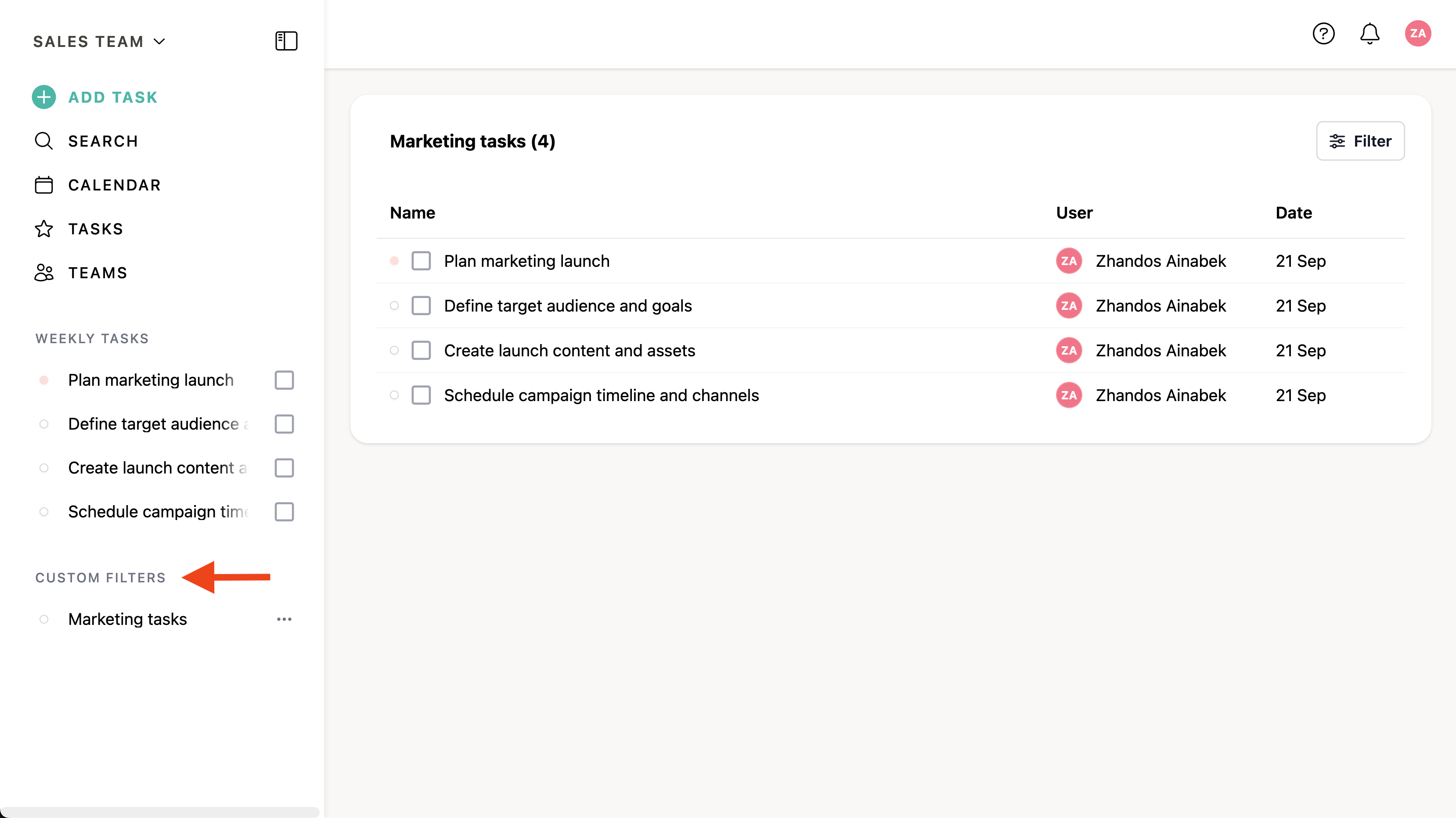Open Search via the magnifier icon
This screenshot has height=818, width=1456.
43,141
